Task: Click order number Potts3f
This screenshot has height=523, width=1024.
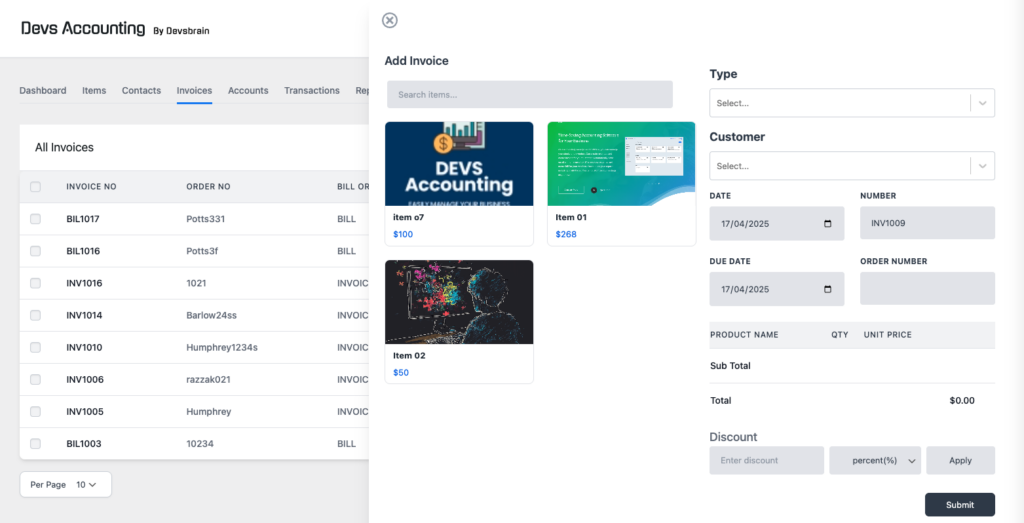Action: tap(202, 251)
